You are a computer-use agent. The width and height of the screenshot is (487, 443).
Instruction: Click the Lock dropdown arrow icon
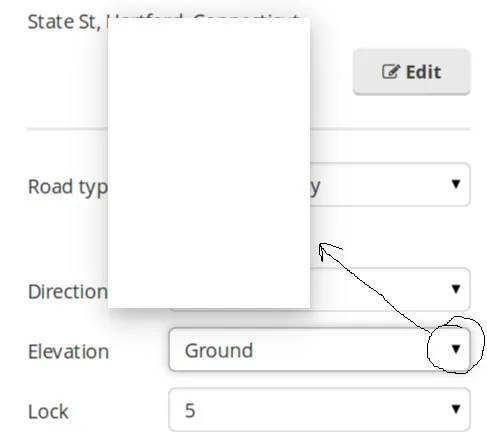coord(456,409)
